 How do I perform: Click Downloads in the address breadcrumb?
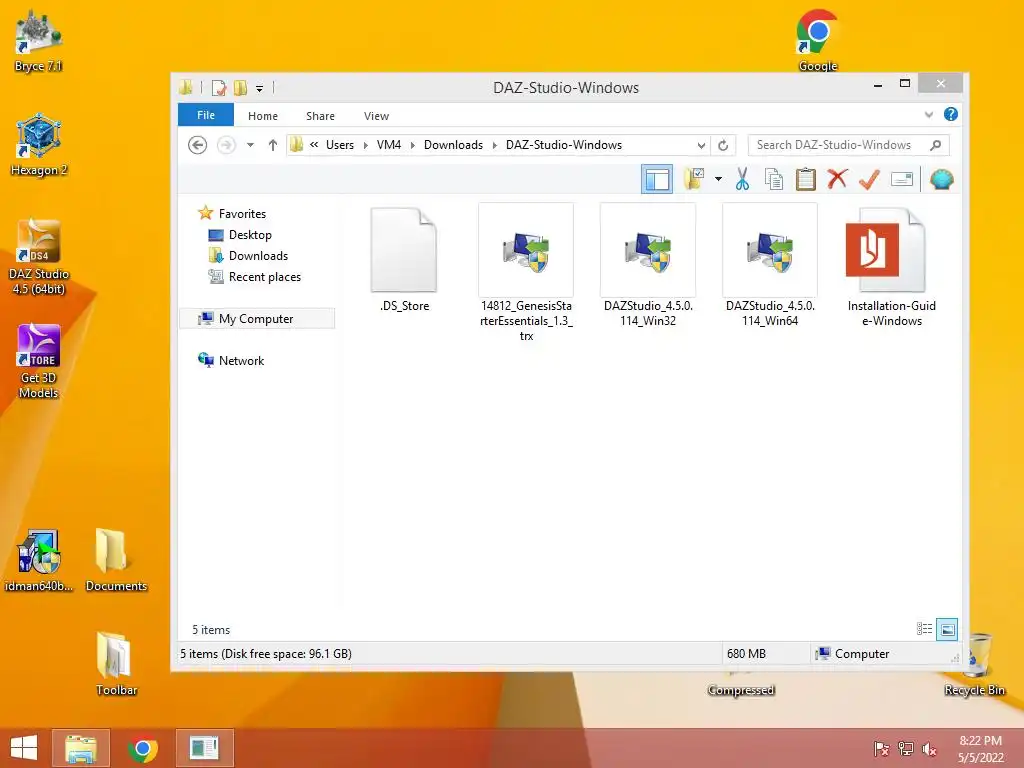point(453,145)
